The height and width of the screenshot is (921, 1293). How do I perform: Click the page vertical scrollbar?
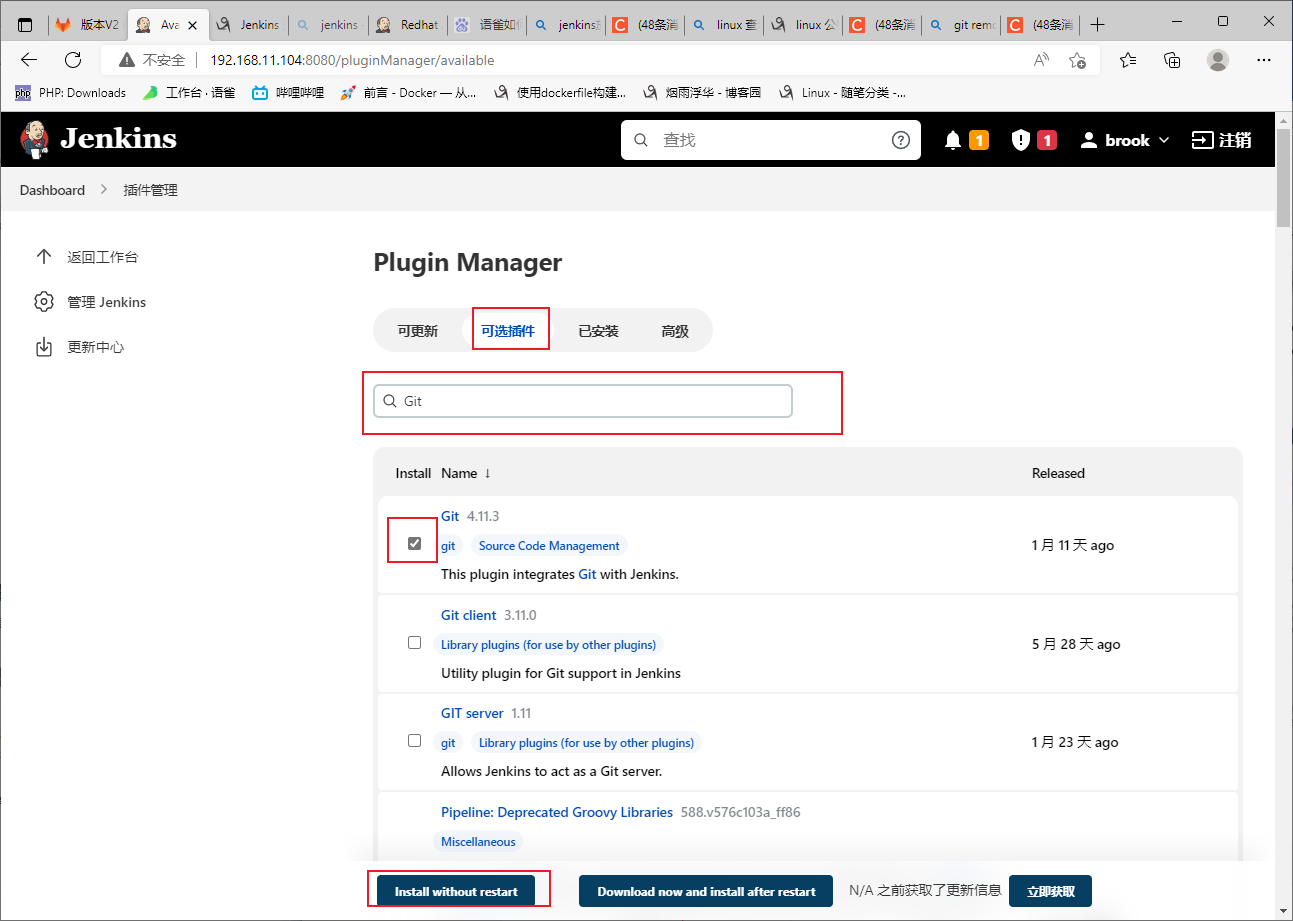1284,178
